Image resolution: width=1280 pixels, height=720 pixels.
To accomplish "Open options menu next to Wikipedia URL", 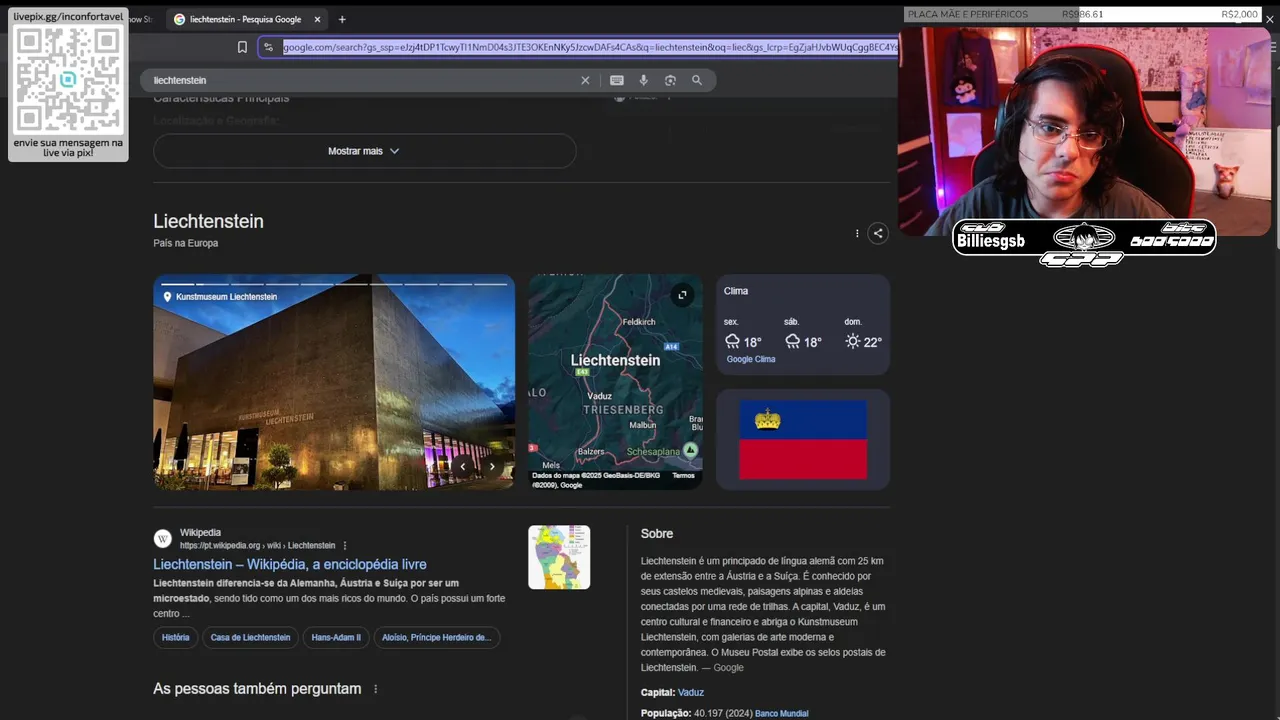I will pos(345,546).
